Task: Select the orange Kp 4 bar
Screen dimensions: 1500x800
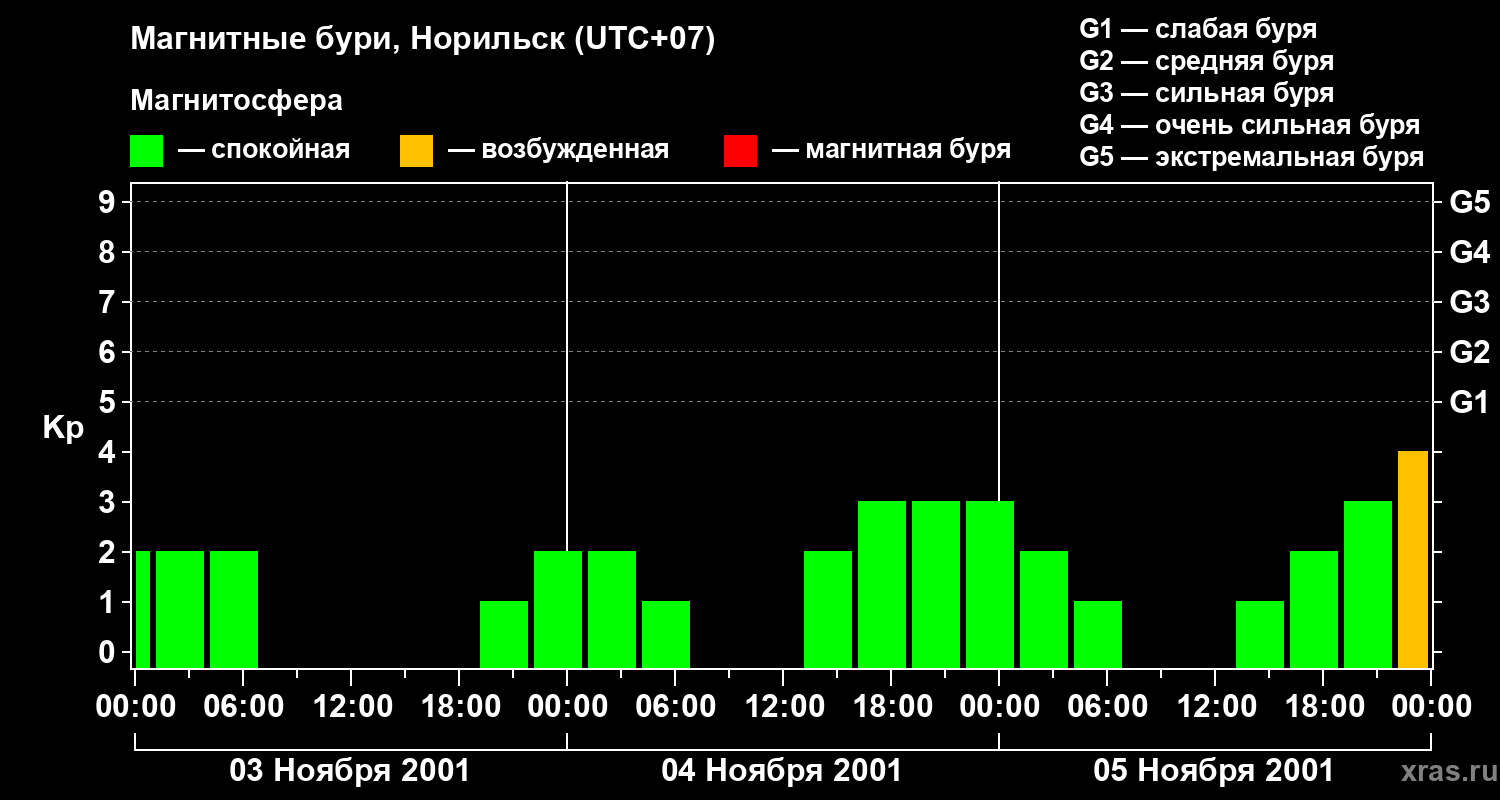Action: click(1413, 559)
